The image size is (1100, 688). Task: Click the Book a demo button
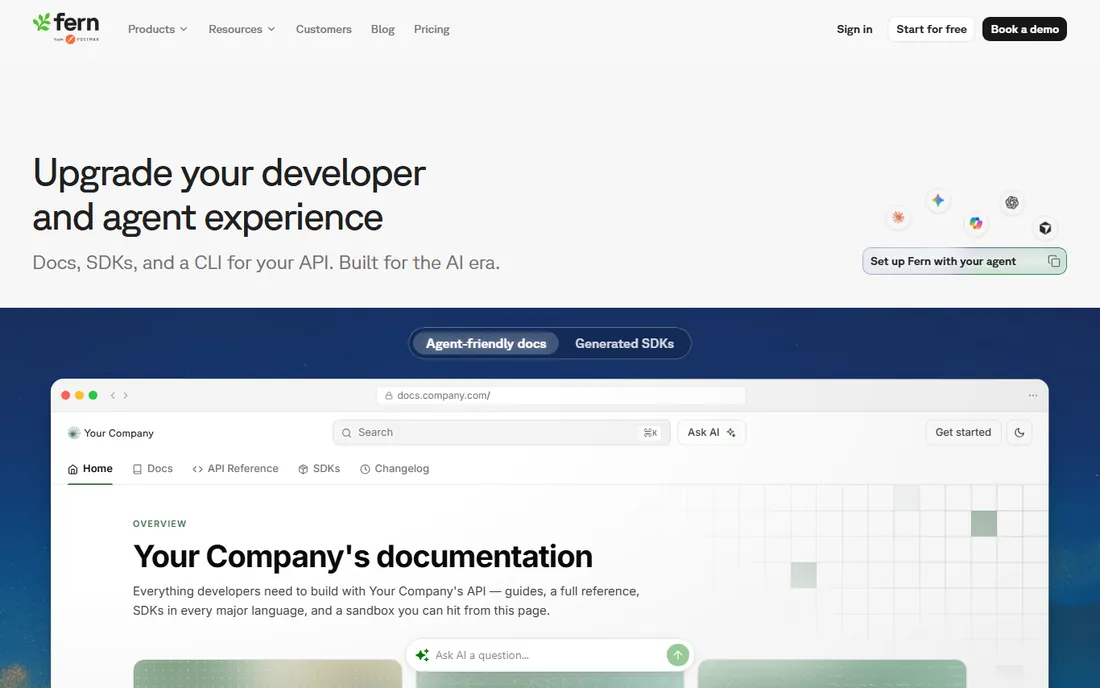point(1024,29)
